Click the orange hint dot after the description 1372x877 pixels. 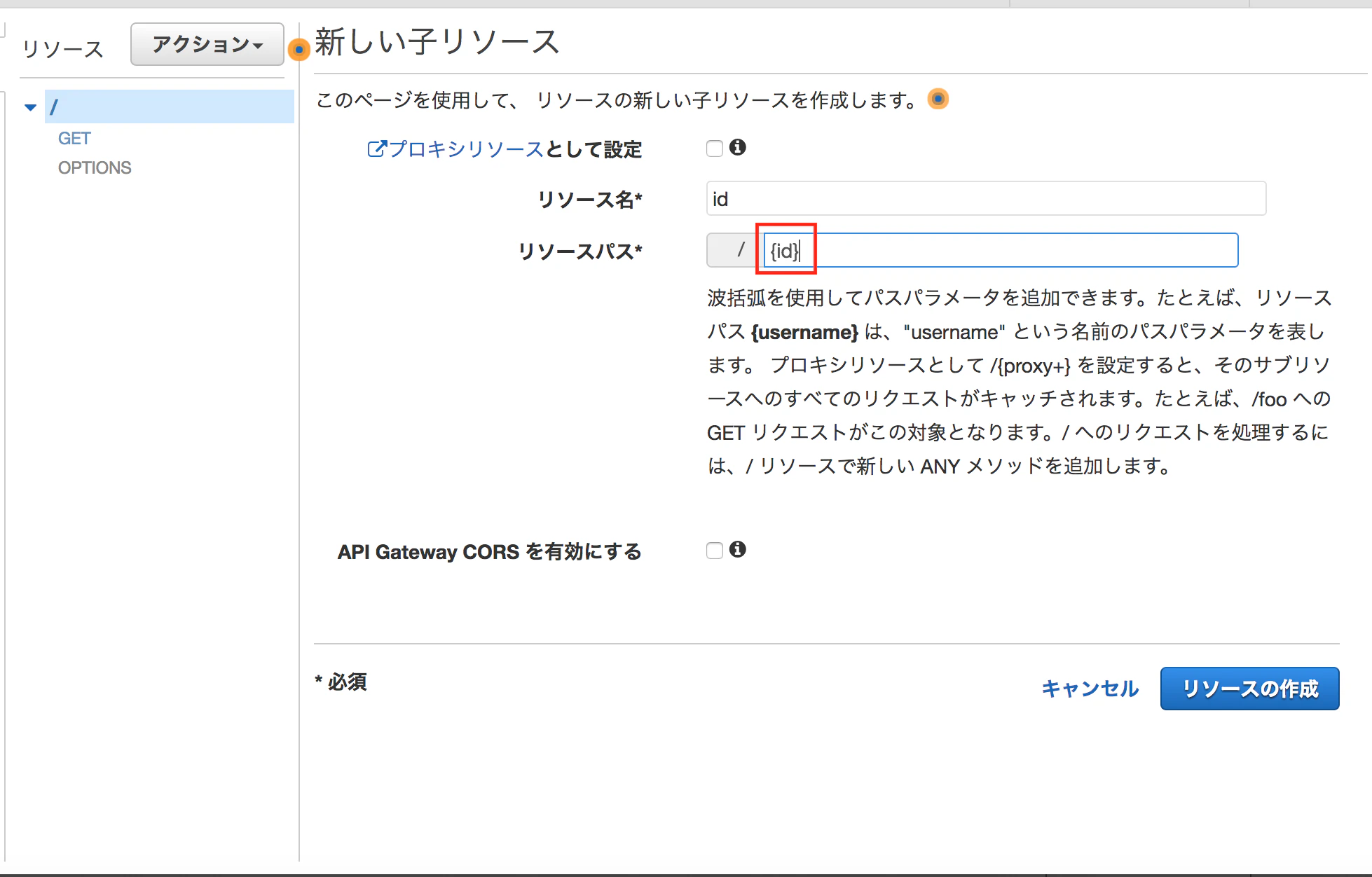click(x=938, y=99)
